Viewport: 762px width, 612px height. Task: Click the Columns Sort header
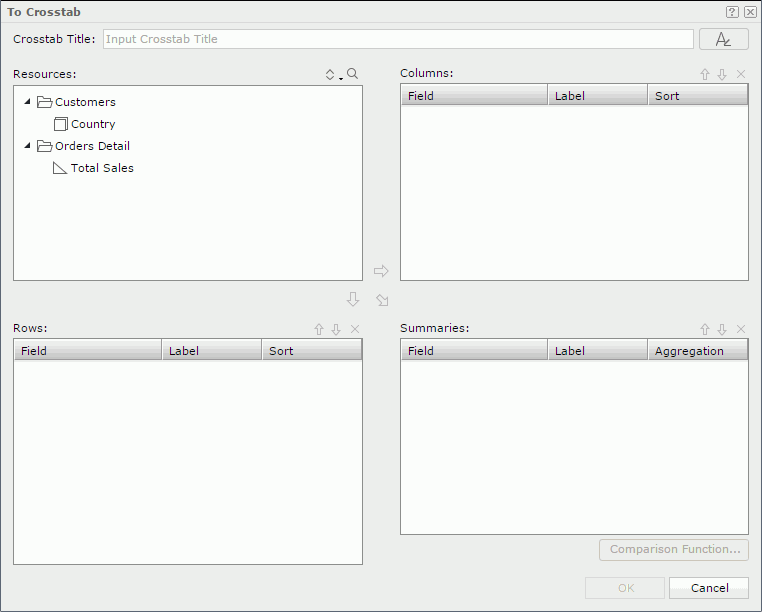[x=698, y=95]
